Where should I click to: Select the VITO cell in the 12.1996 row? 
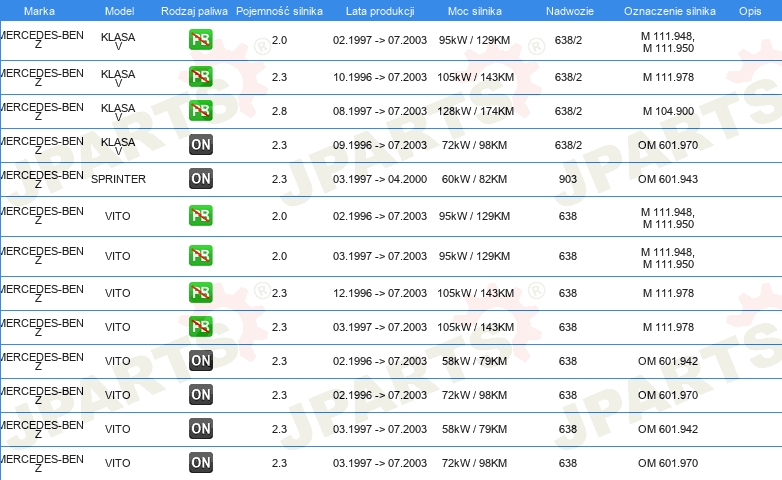click(x=117, y=293)
